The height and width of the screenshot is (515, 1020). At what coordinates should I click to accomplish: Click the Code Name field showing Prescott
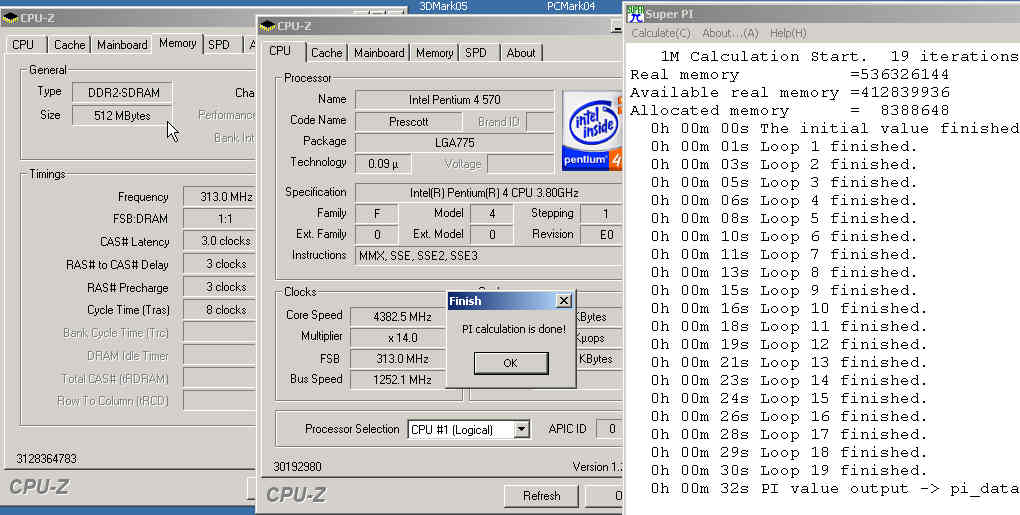(x=408, y=121)
